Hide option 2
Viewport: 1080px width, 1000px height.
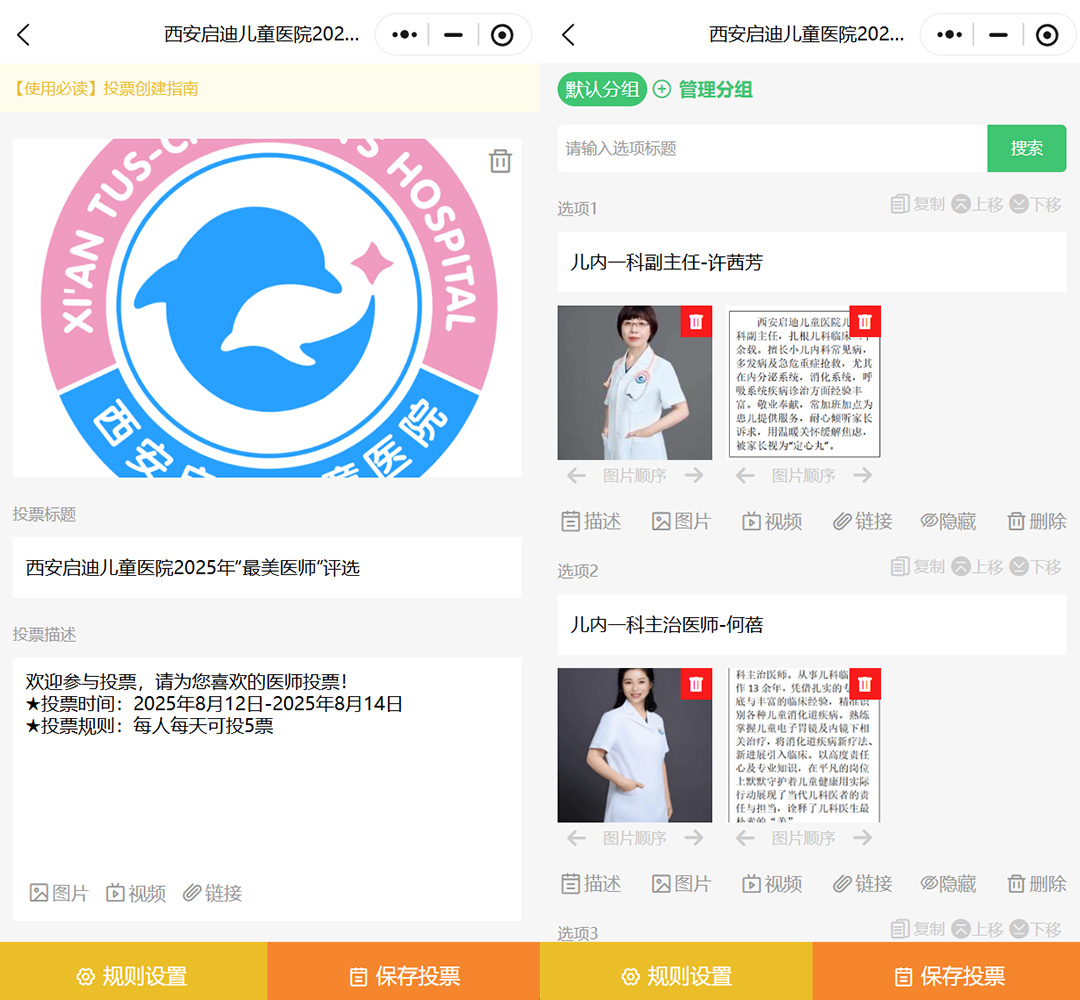pos(948,884)
